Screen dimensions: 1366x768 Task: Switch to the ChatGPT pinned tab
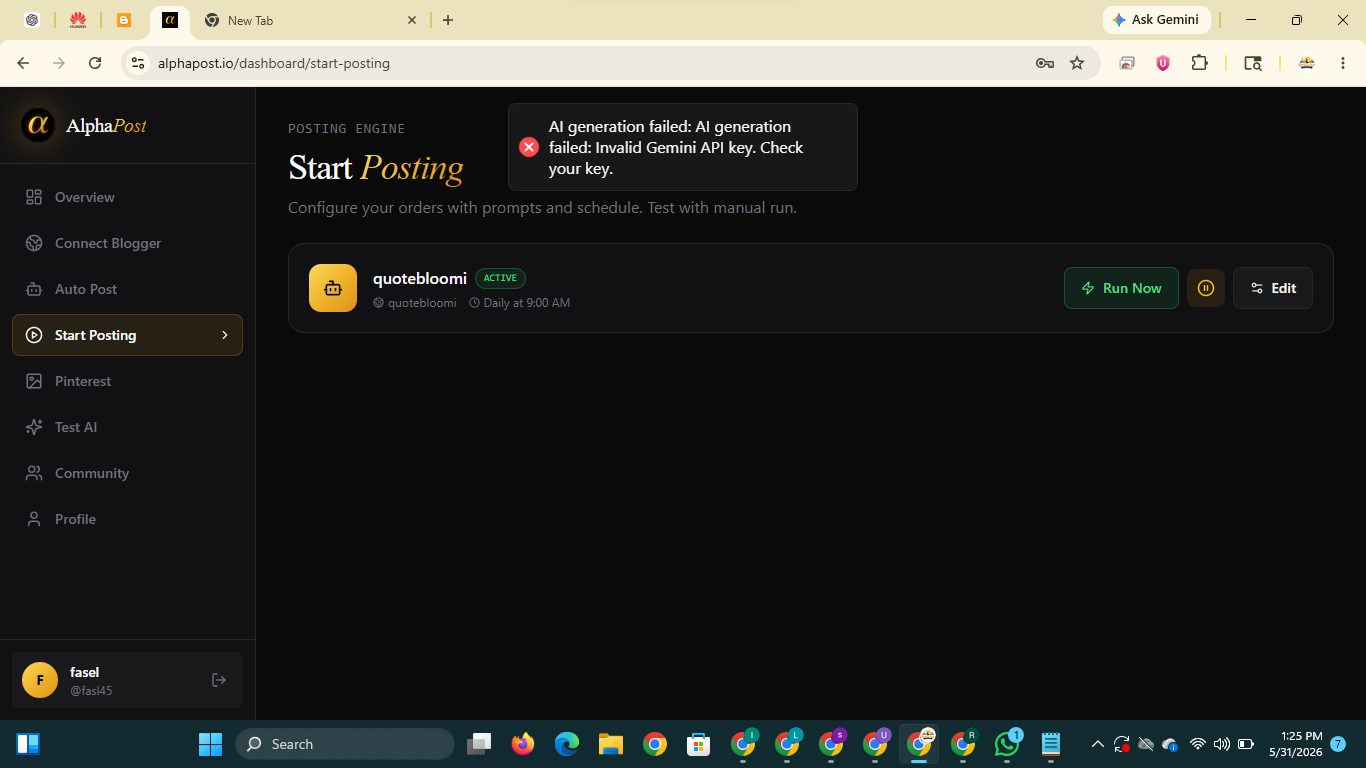[32, 20]
